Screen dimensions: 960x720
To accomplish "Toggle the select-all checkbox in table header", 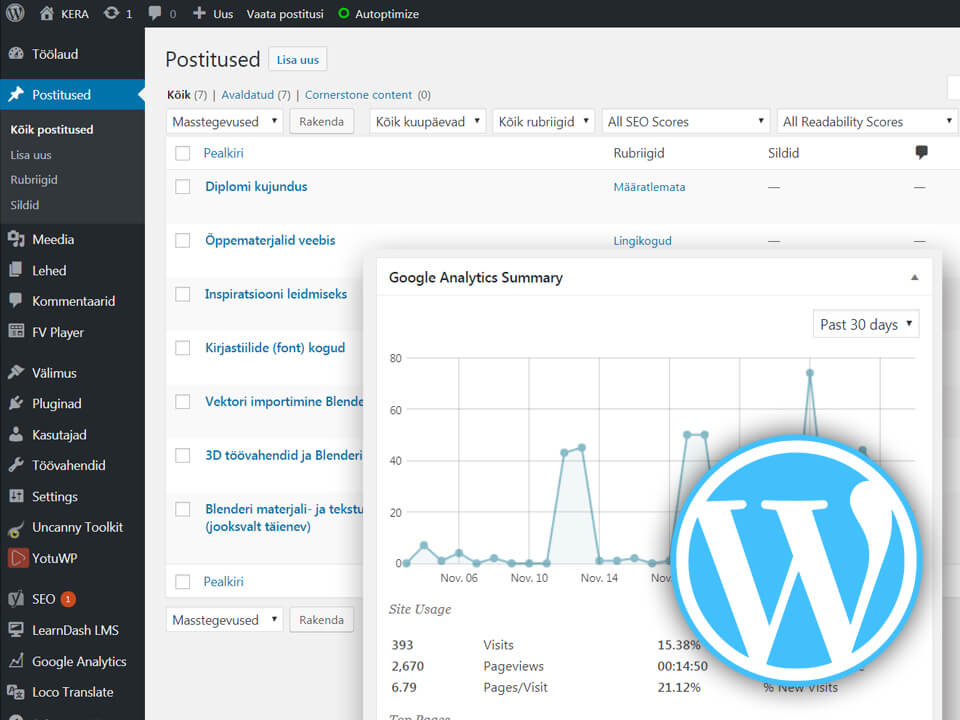I will (182, 153).
